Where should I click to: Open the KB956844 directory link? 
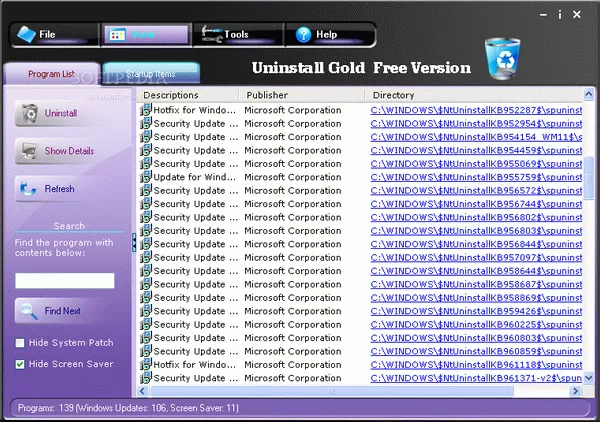(x=476, y=244)
